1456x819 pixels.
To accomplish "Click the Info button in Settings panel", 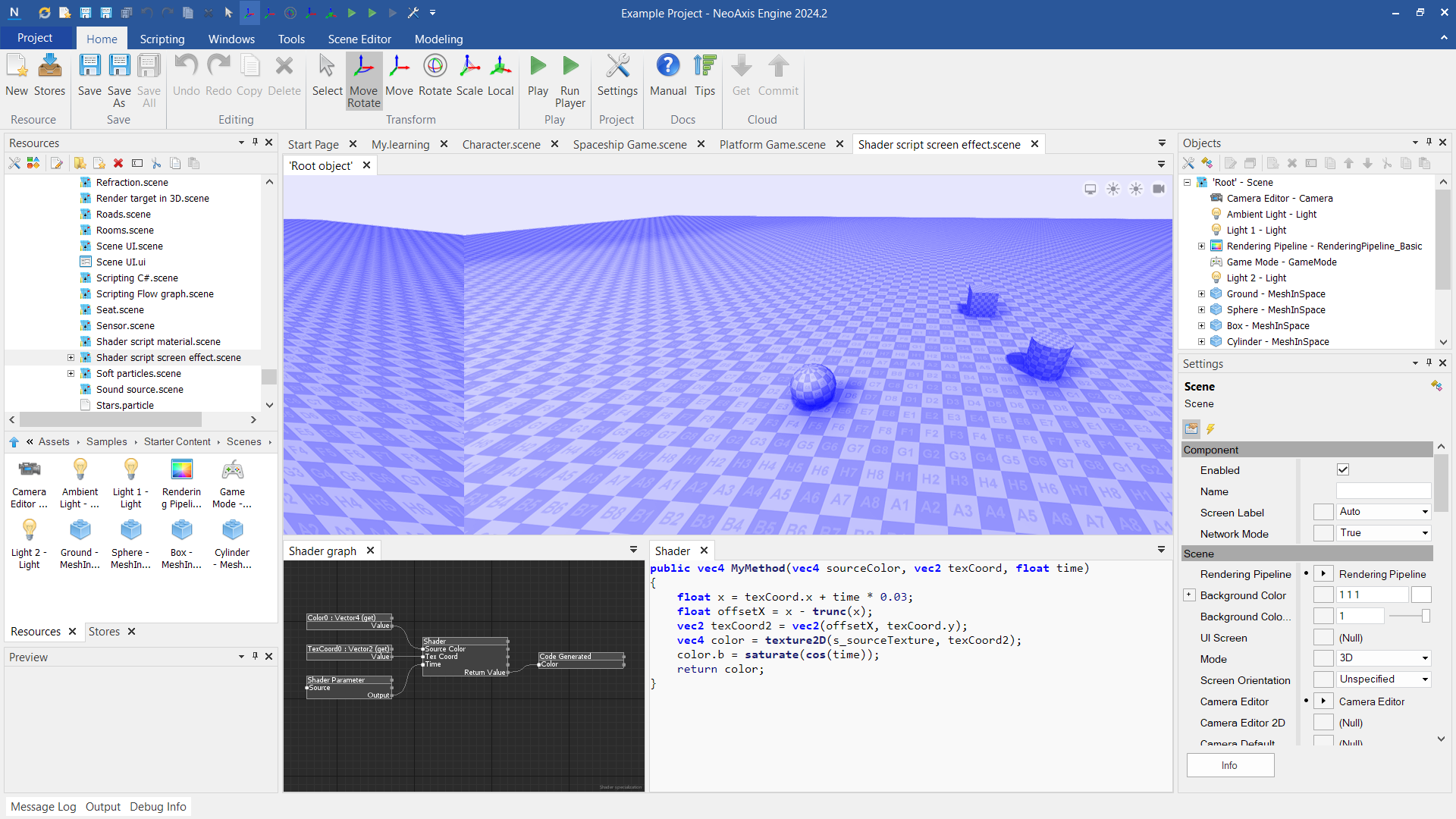I will 1229,764.
